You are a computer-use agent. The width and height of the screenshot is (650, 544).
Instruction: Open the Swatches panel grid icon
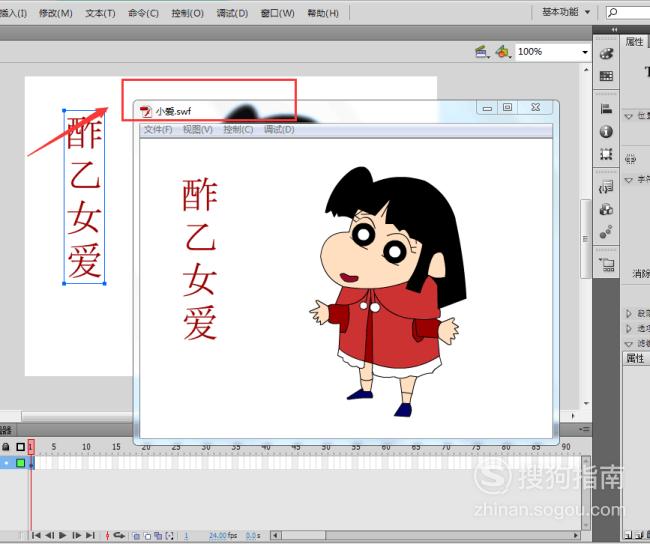[x=606, y=76]
